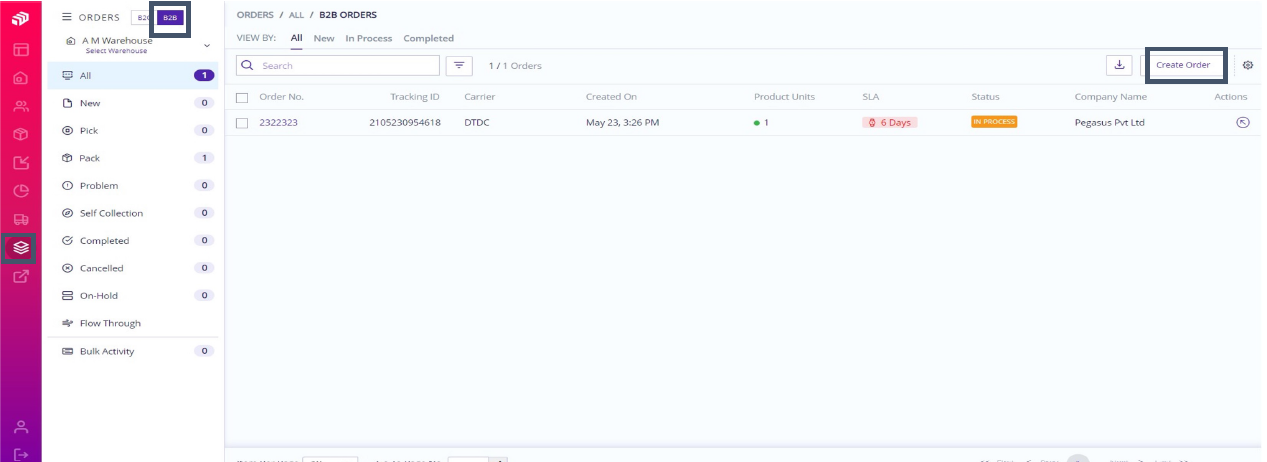Select the Pick orders sidebar item
The width and height of the screenshot is (1267, 462).
(137, 131)
